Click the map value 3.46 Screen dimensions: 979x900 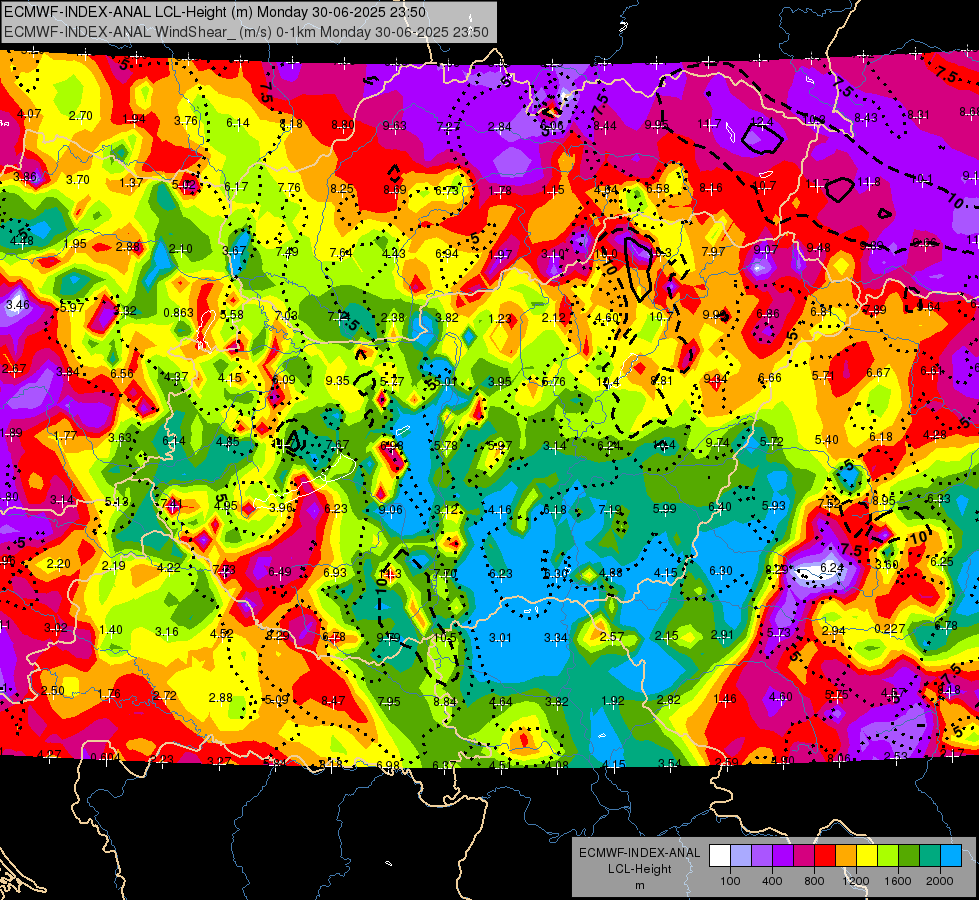tap(17, 305)
